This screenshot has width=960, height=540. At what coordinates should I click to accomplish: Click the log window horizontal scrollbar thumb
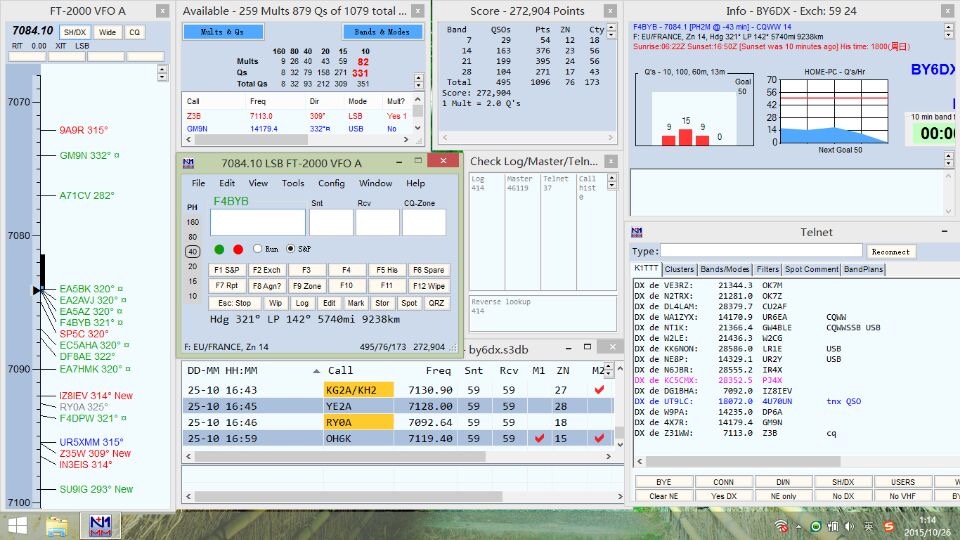[340, 456]
